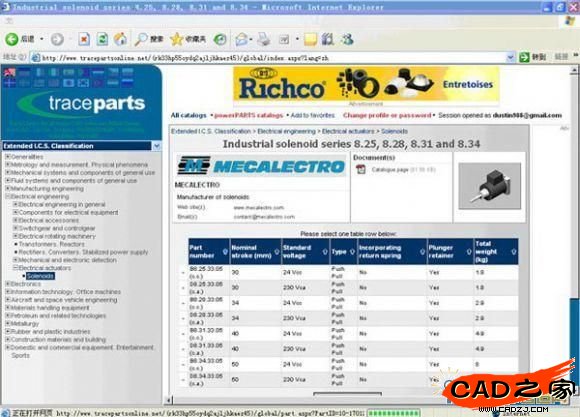The width and height of the screenshot is (580, 417).
Task: Open the Favorites star
Action: coord(176,39)
